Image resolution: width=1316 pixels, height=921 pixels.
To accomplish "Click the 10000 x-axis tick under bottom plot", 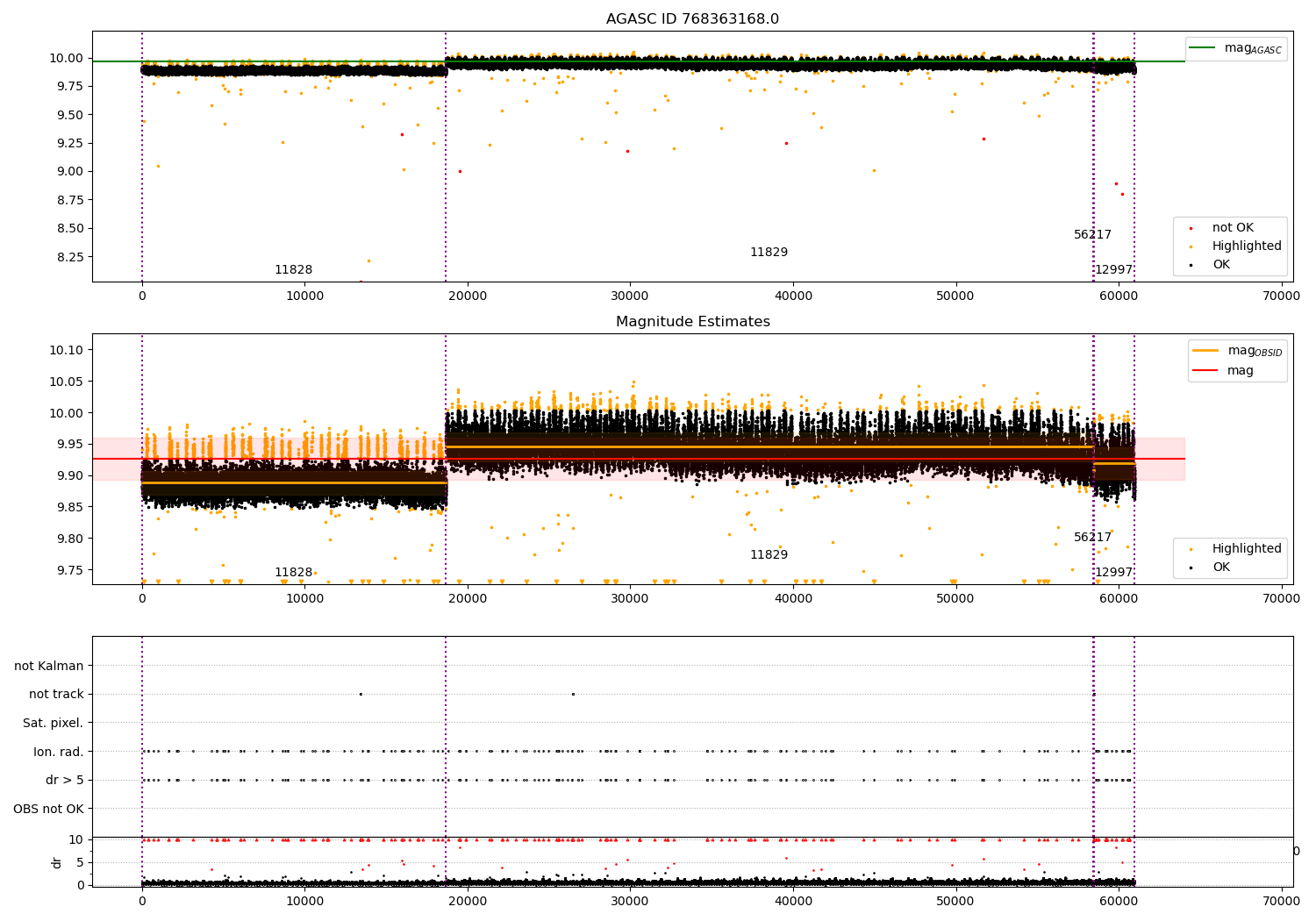I will pyautogui.click(x=304, y=901).
